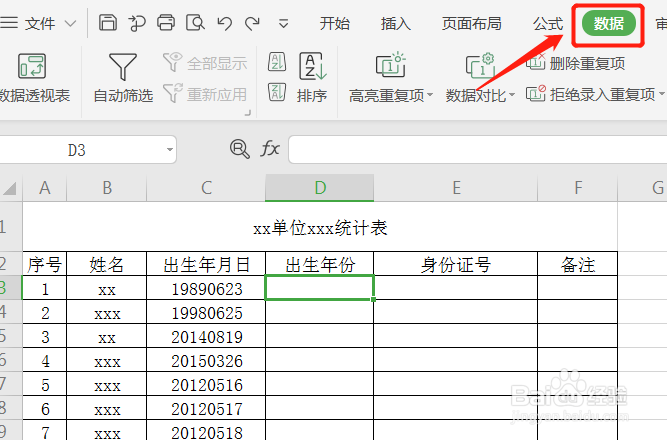Image resolution: width=667 pixels, height=440 pixels.
Task: Open the 页面布局 tab
Action: (x=472, y=23)
